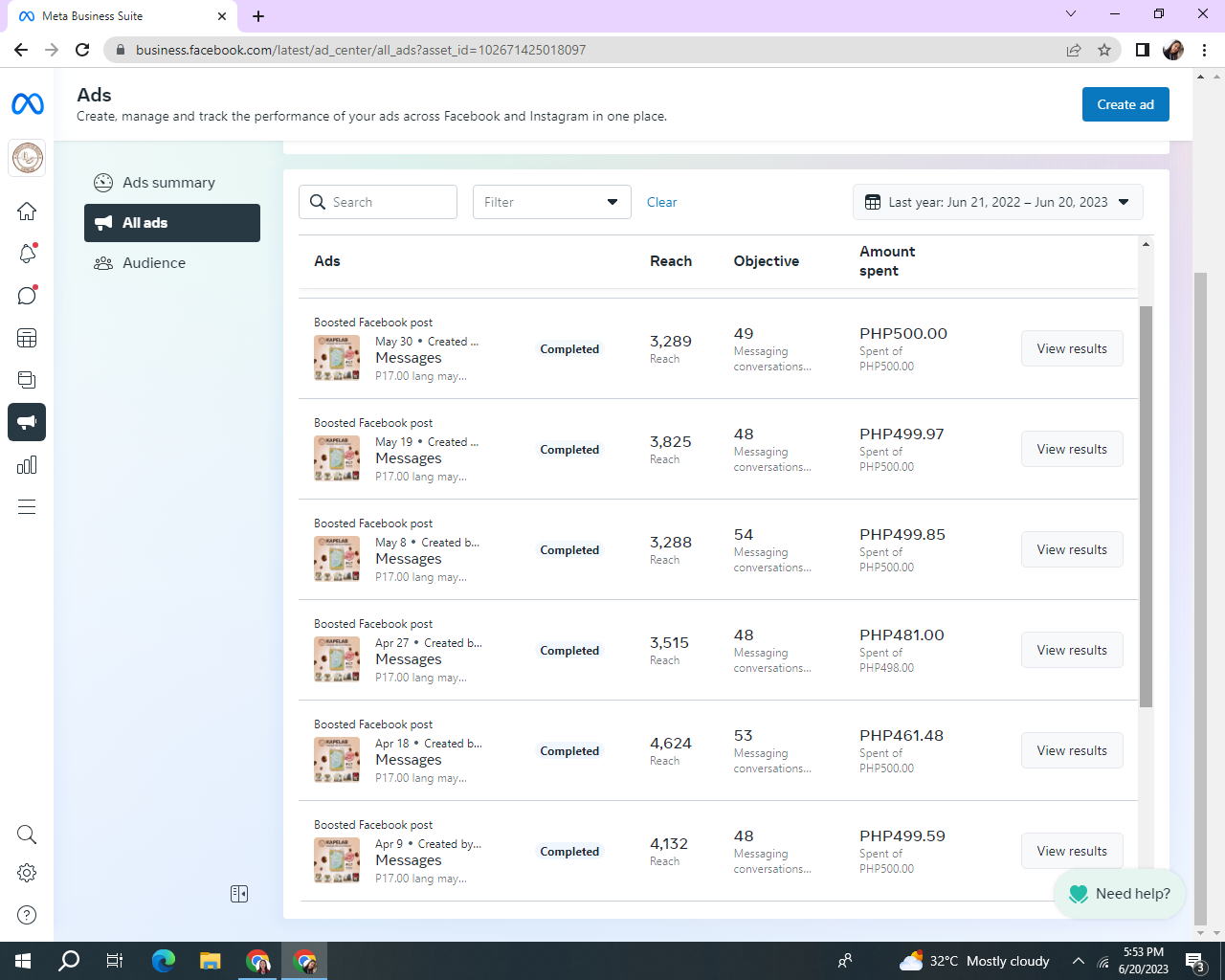Click ads list scroll up arrow
This screenshot has width=1225, height=980.
pos(1146,245)
